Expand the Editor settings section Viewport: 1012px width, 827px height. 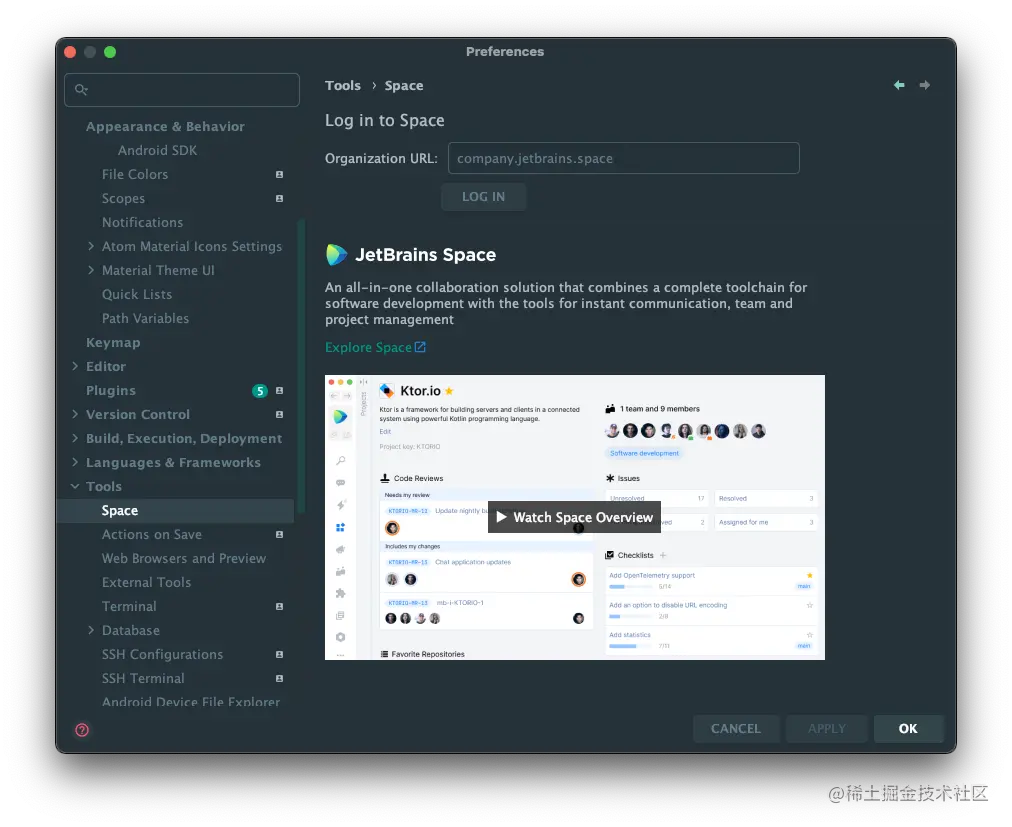[75, 366]
